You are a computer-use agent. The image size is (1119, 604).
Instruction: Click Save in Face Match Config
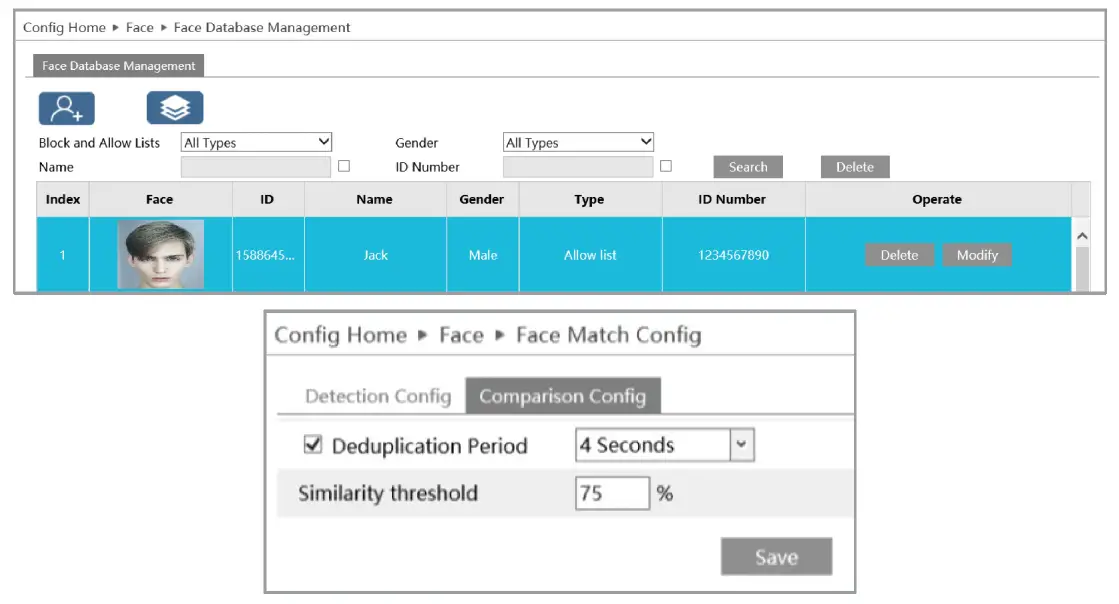(776, 557)
